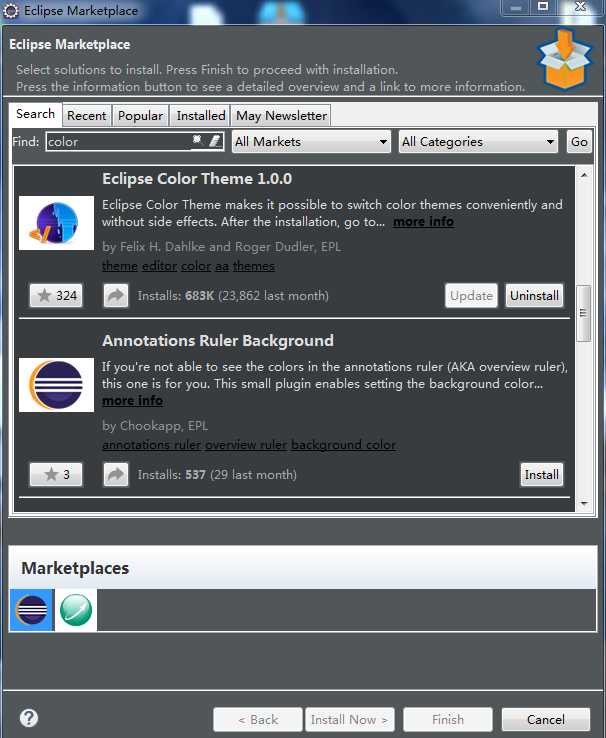Switch to the Installed tab
The width and height of the screenshot is (606, 738).
[x=201, y=116]
